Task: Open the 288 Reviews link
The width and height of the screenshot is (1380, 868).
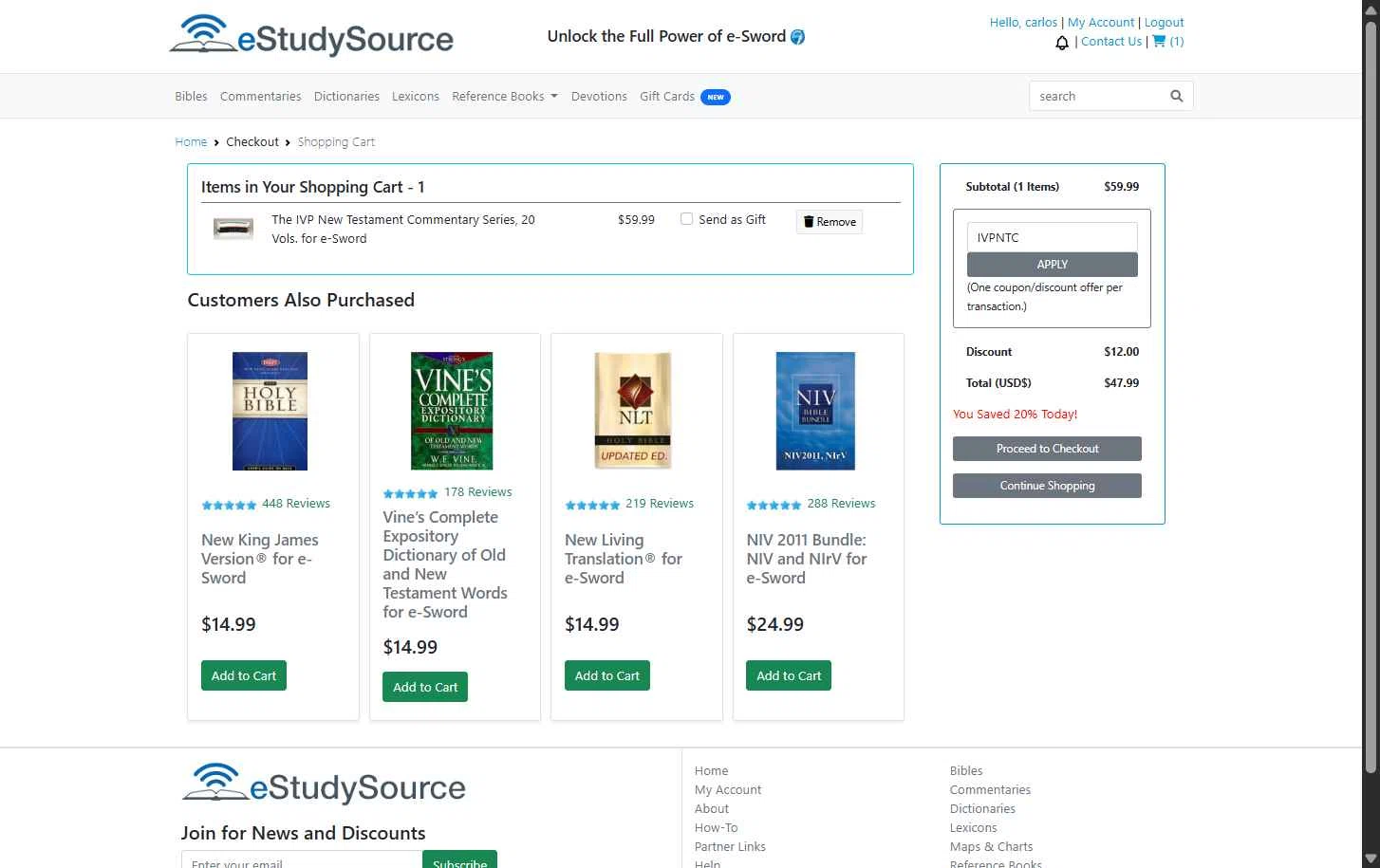Action: [x=841, y=504]
